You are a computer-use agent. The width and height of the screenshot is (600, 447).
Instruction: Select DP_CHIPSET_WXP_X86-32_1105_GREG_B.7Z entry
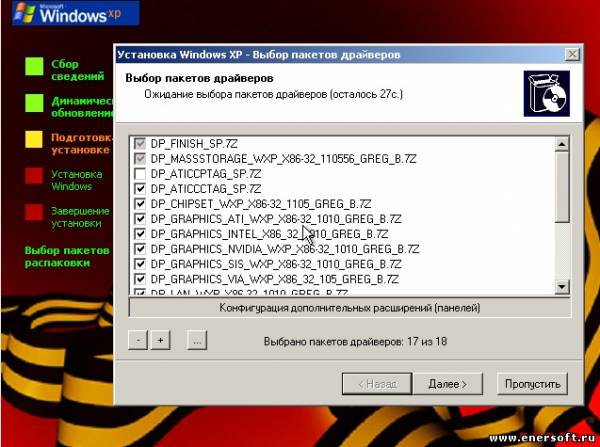(261, 204)
